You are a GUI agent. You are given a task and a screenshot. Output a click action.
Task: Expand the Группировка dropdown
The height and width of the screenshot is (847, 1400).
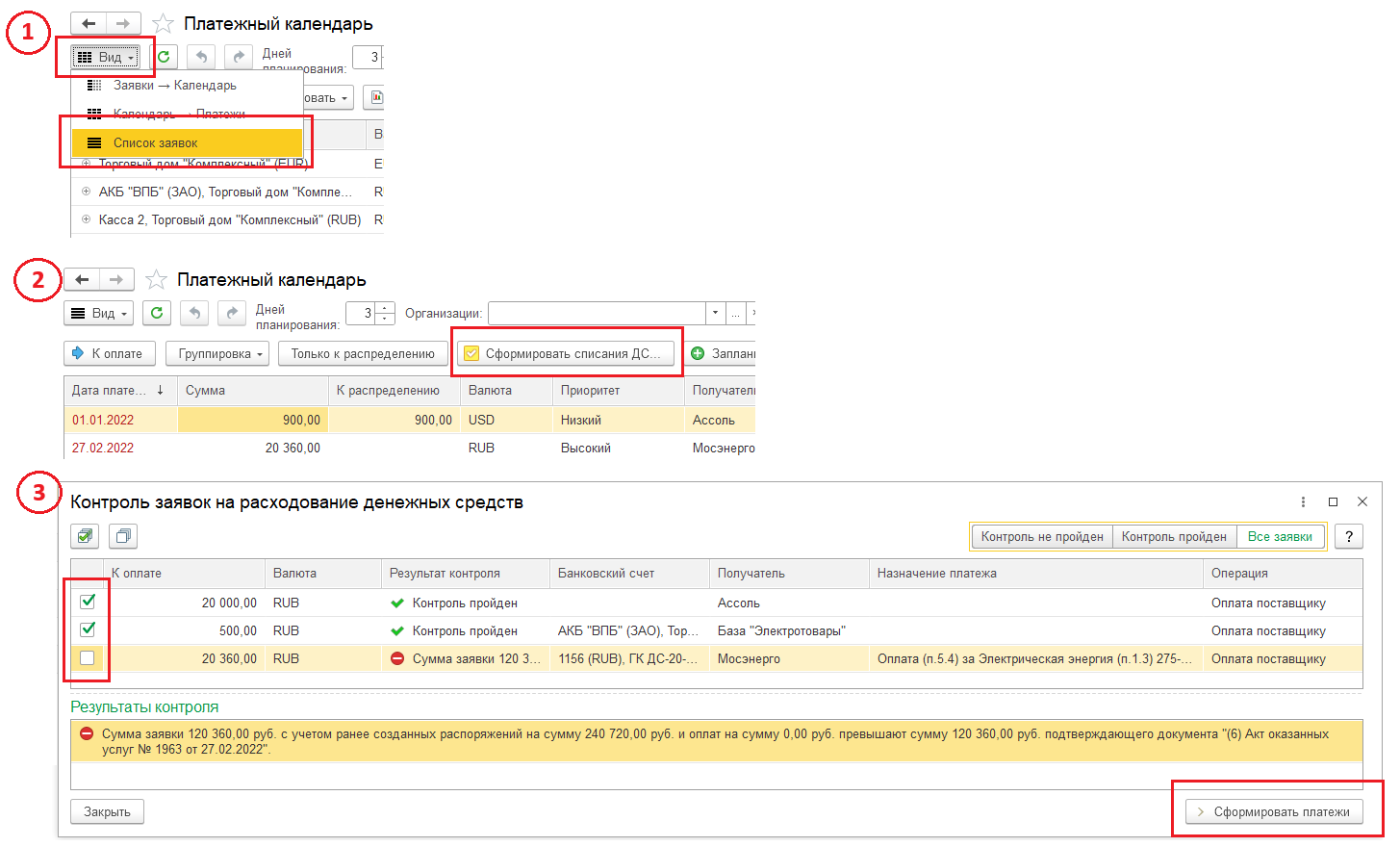pos(219,354)
